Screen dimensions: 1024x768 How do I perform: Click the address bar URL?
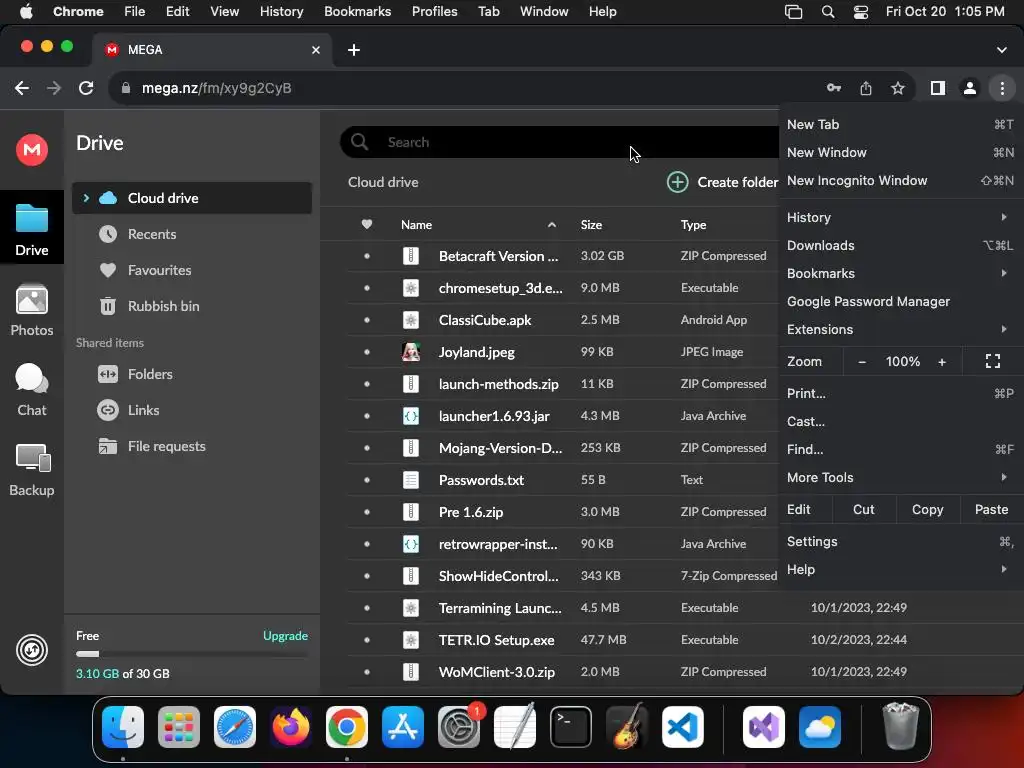pos(216,88)
